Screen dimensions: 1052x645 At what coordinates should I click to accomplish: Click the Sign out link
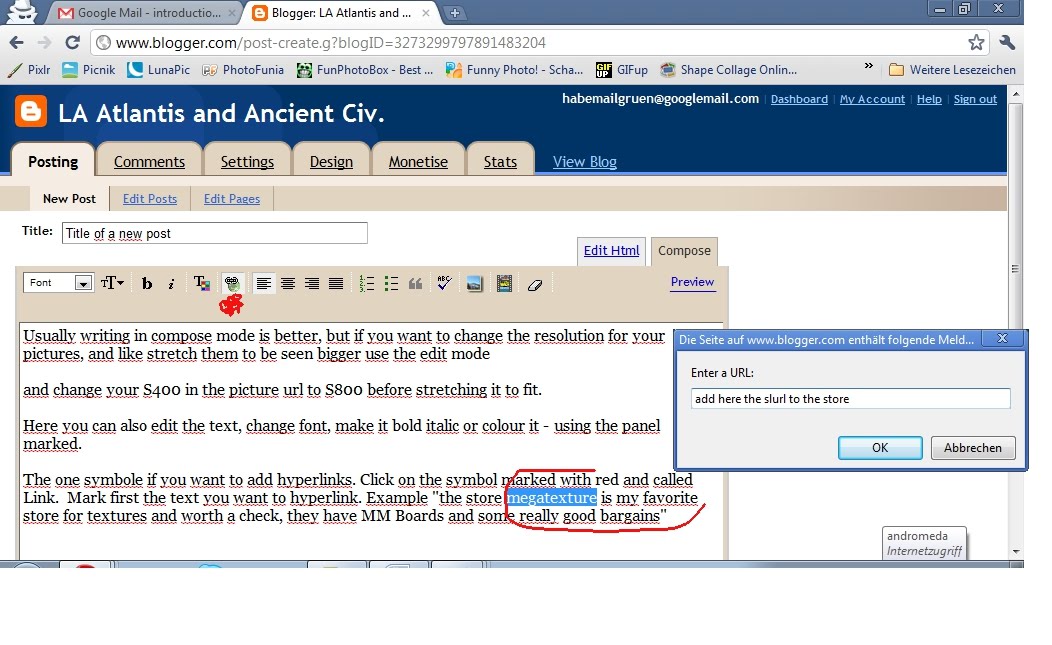point(975,99)
